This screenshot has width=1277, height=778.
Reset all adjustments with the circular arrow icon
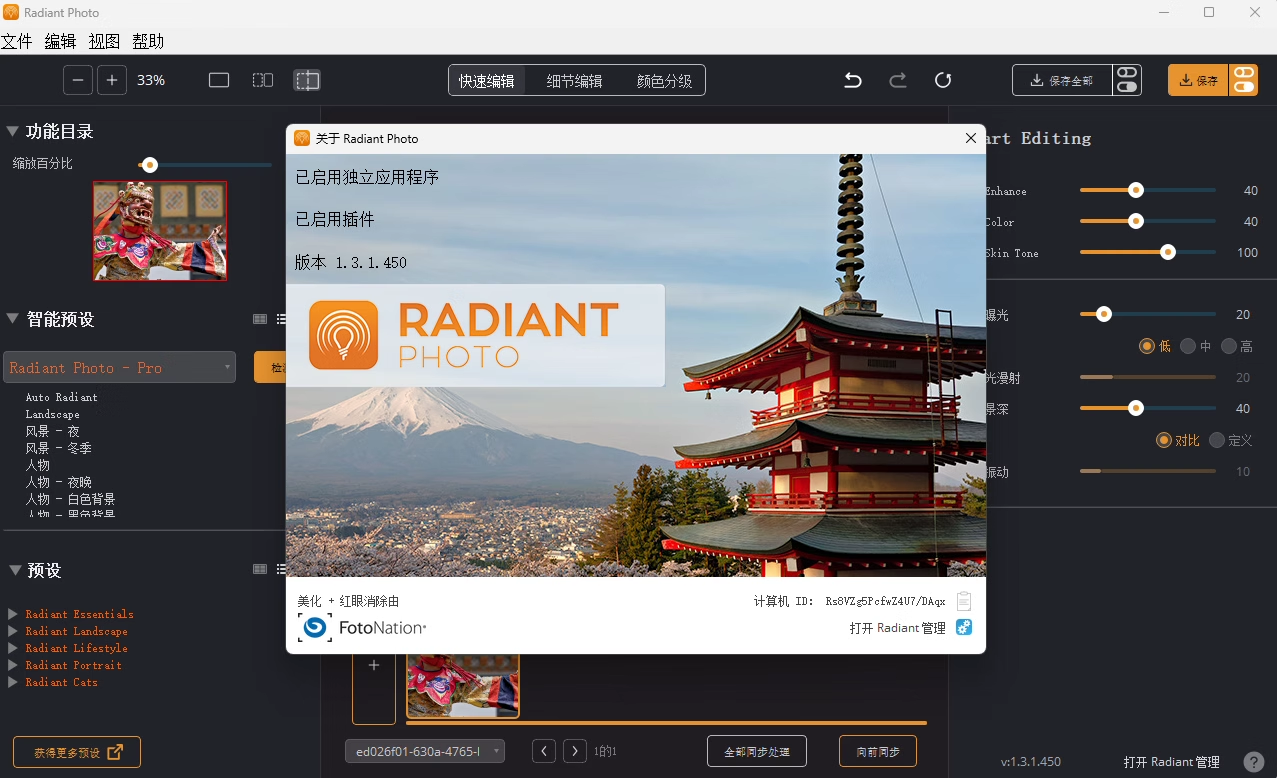[942, 80]
